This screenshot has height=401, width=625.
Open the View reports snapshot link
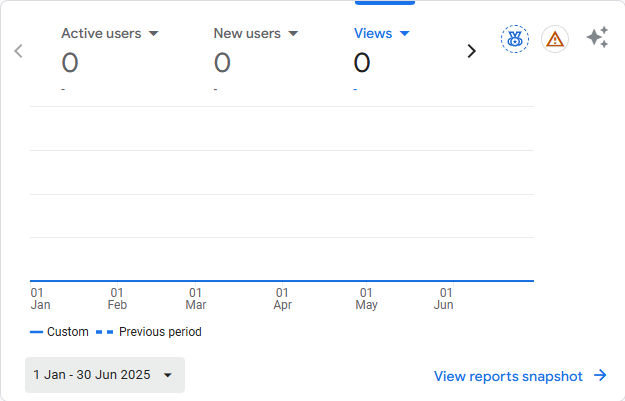click(508, 376)
